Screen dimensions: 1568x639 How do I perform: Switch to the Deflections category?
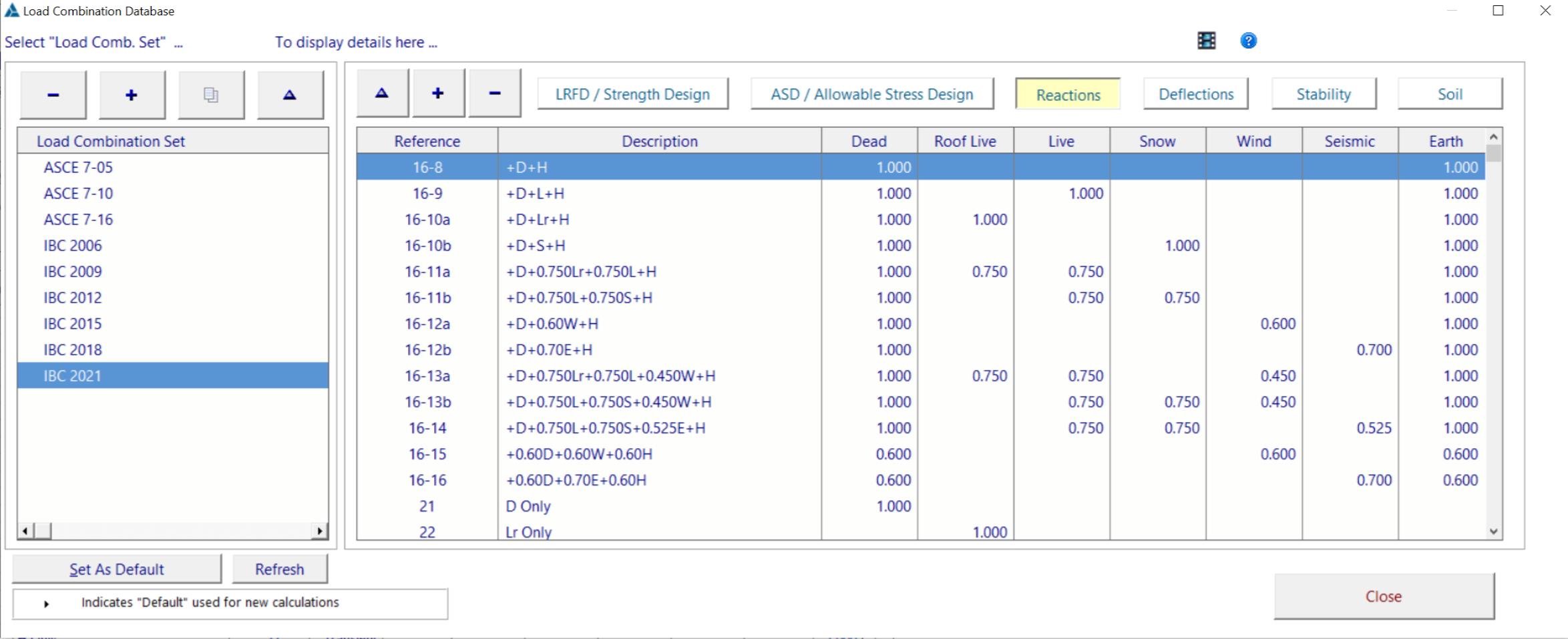1195,93
